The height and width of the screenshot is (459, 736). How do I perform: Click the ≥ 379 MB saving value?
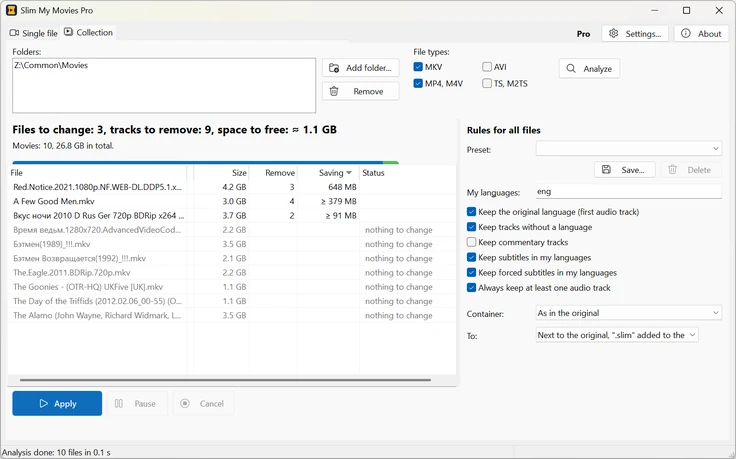pos(338,201)
